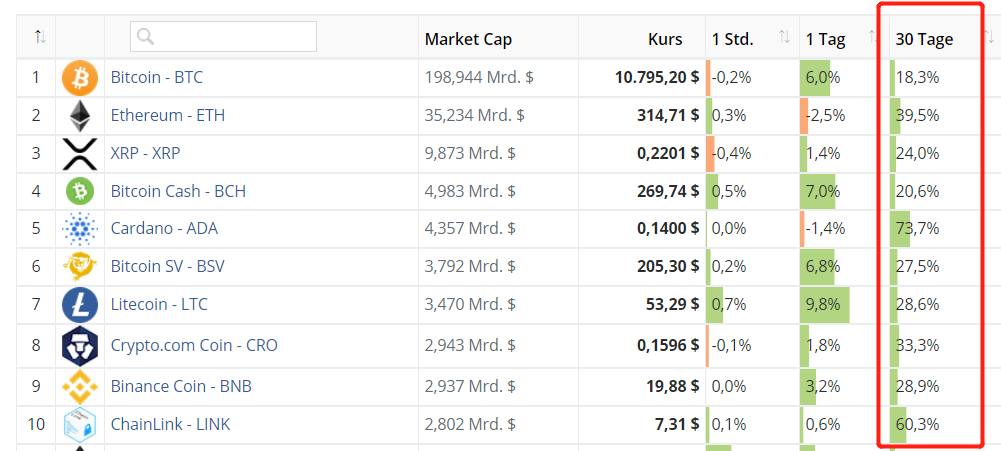Open the Cardano - ADA link
This screenshot has width=1001, height=451.
coord(164,228)
